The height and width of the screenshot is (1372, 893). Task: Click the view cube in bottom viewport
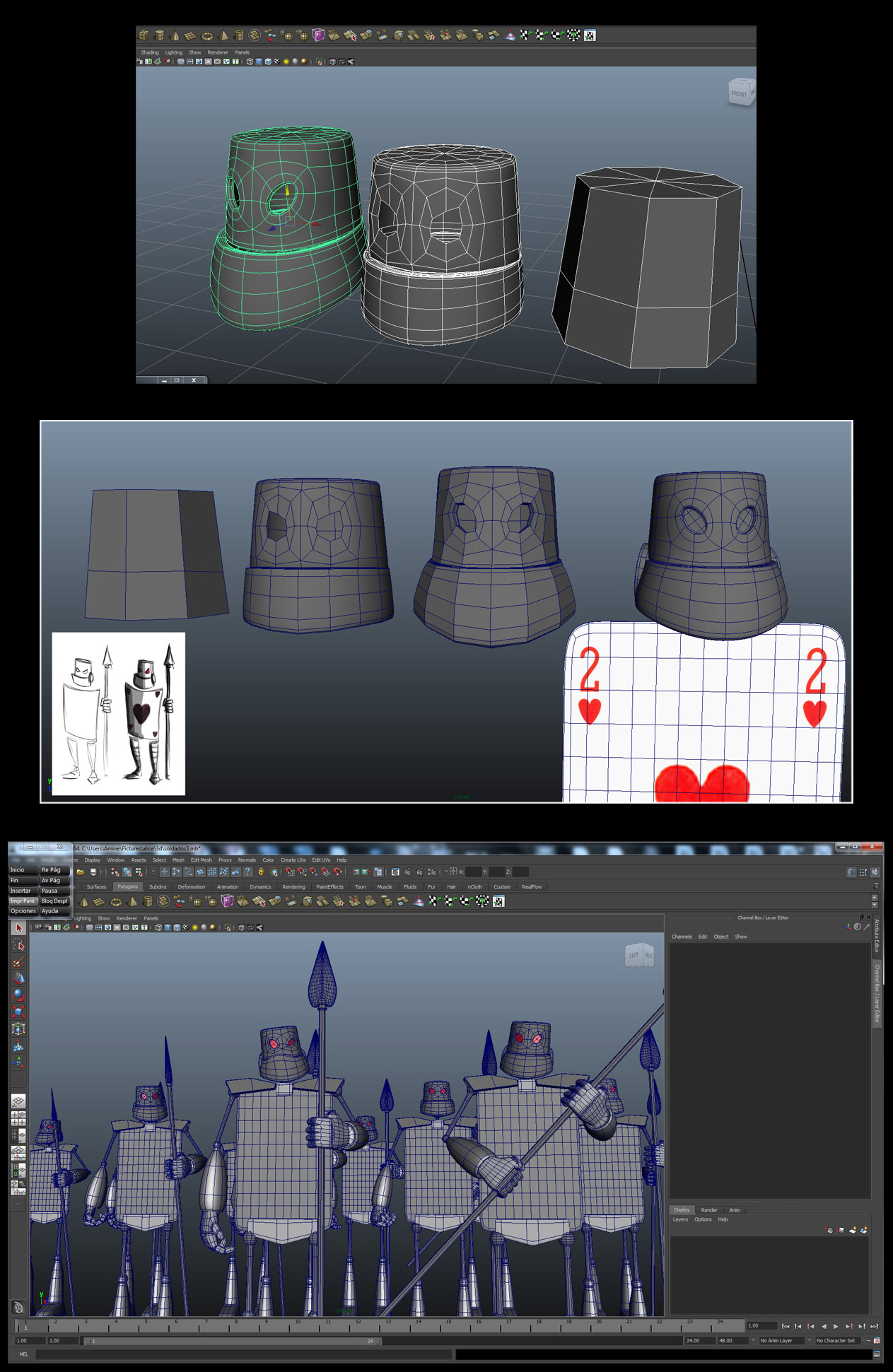(x=639, y=956)
